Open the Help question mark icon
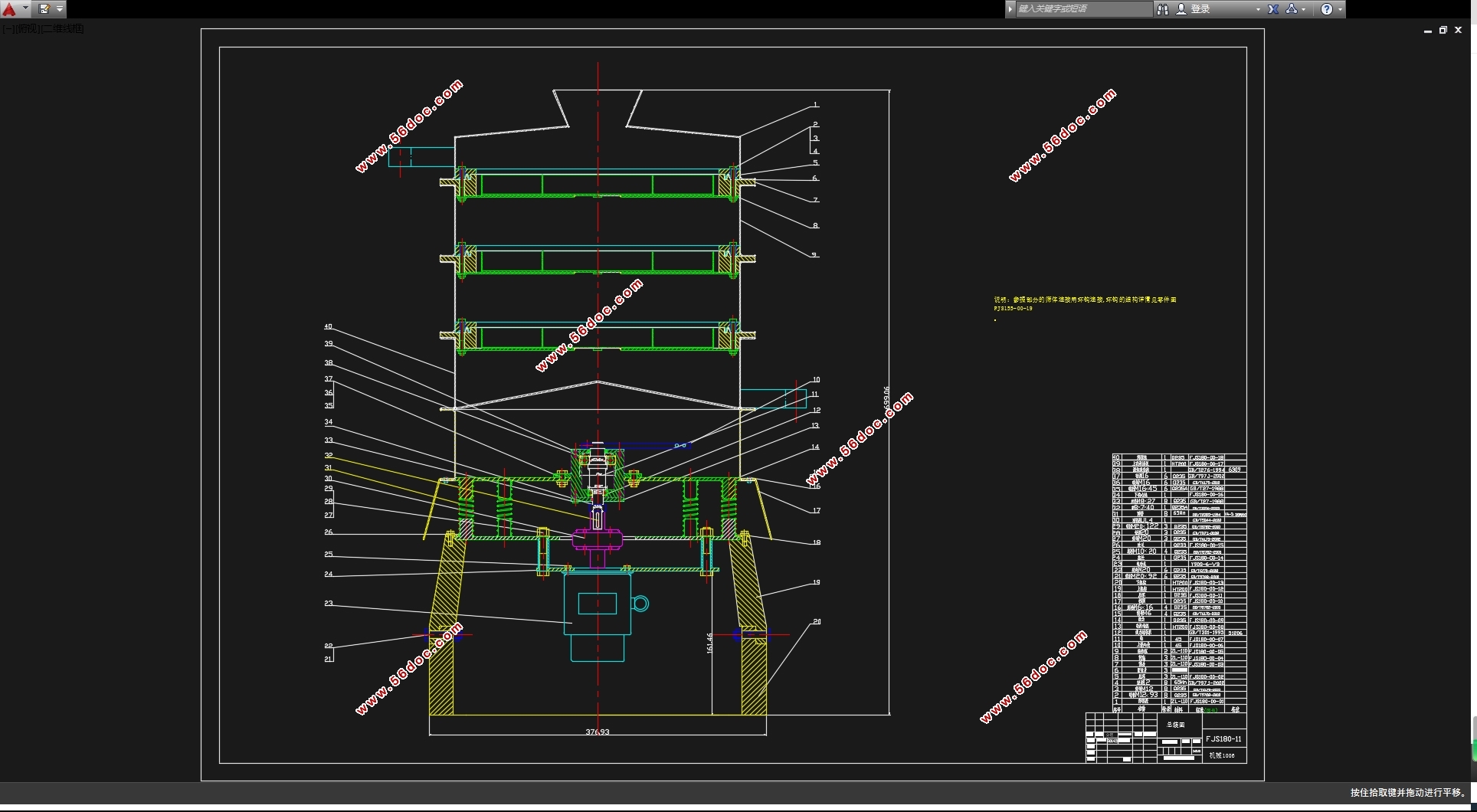This screenshot has height=812, width=1477. (x=1327, y=9)
